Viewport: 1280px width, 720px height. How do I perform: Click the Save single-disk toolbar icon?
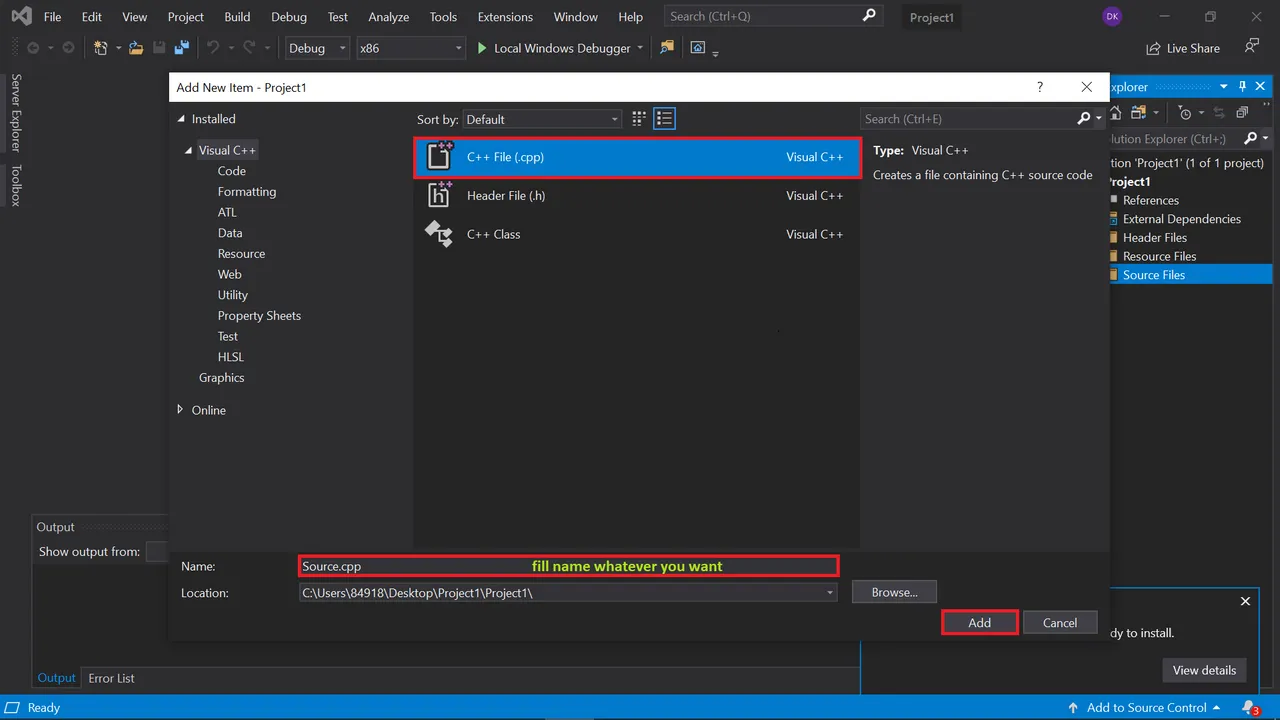[x=159, y=48]
